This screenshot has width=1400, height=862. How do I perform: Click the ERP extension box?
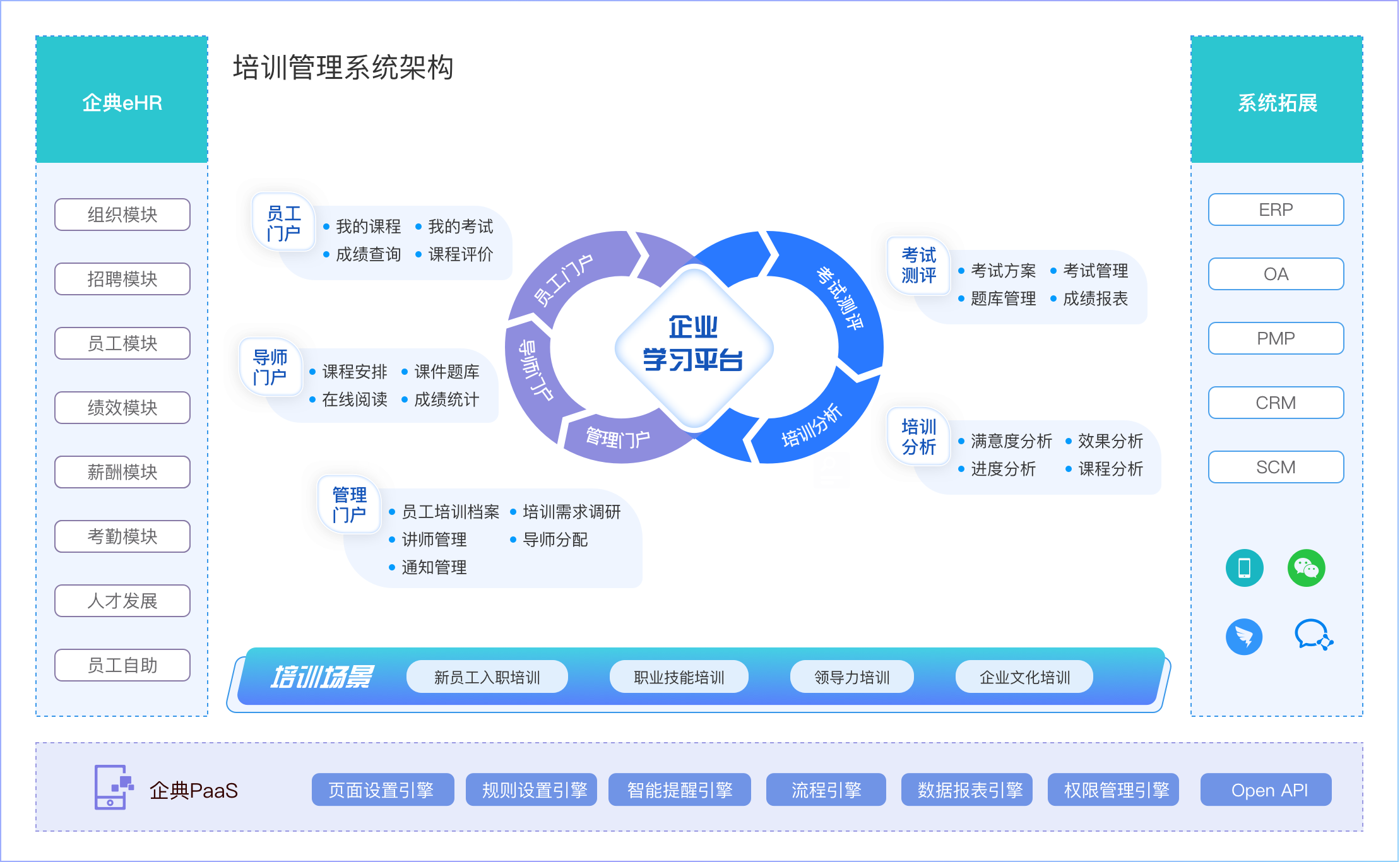point(1276,210)
